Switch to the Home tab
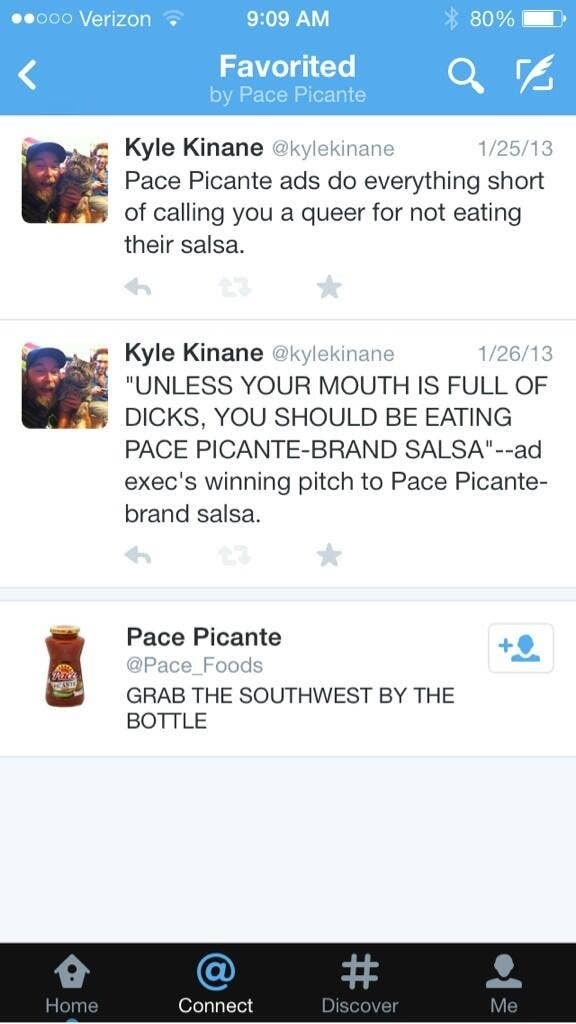Screen dimensions: 576x1024 tap(71, 984)
